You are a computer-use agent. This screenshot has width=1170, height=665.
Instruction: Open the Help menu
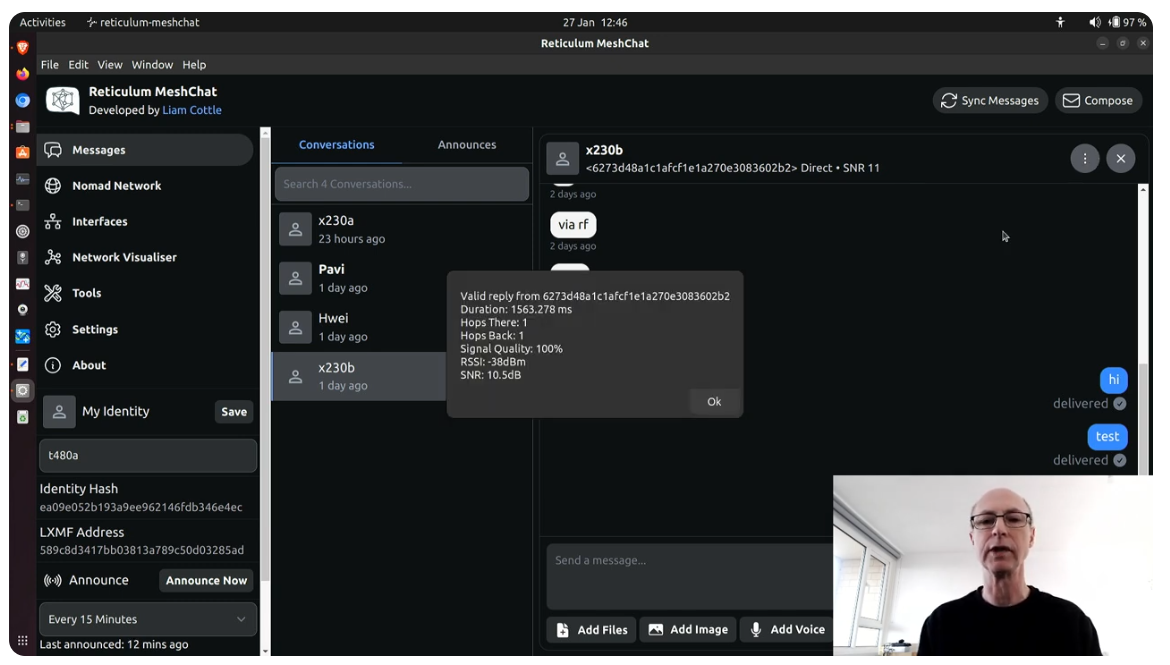click(194, 65)
